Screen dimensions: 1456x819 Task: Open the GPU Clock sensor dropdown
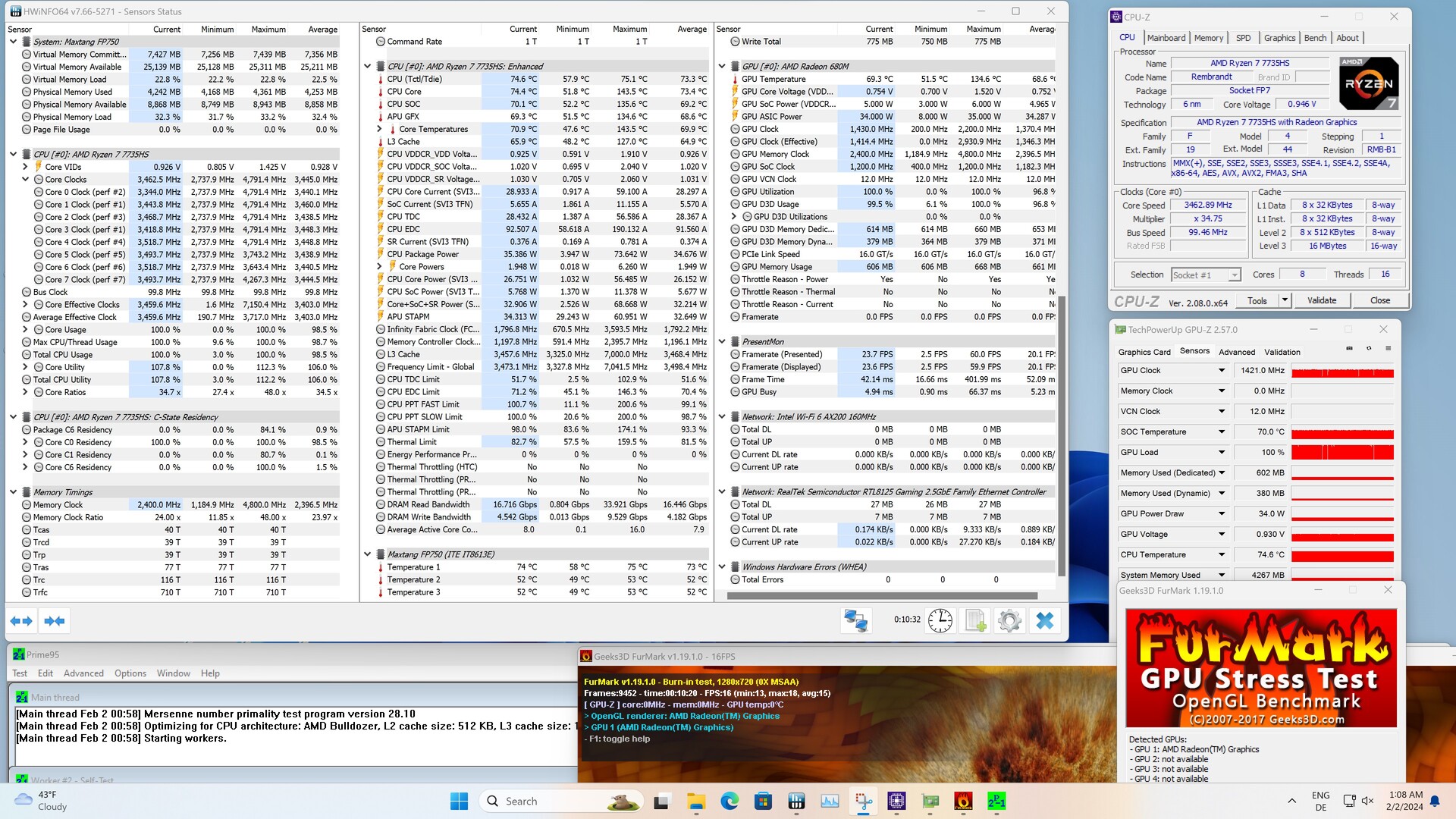1222,371
